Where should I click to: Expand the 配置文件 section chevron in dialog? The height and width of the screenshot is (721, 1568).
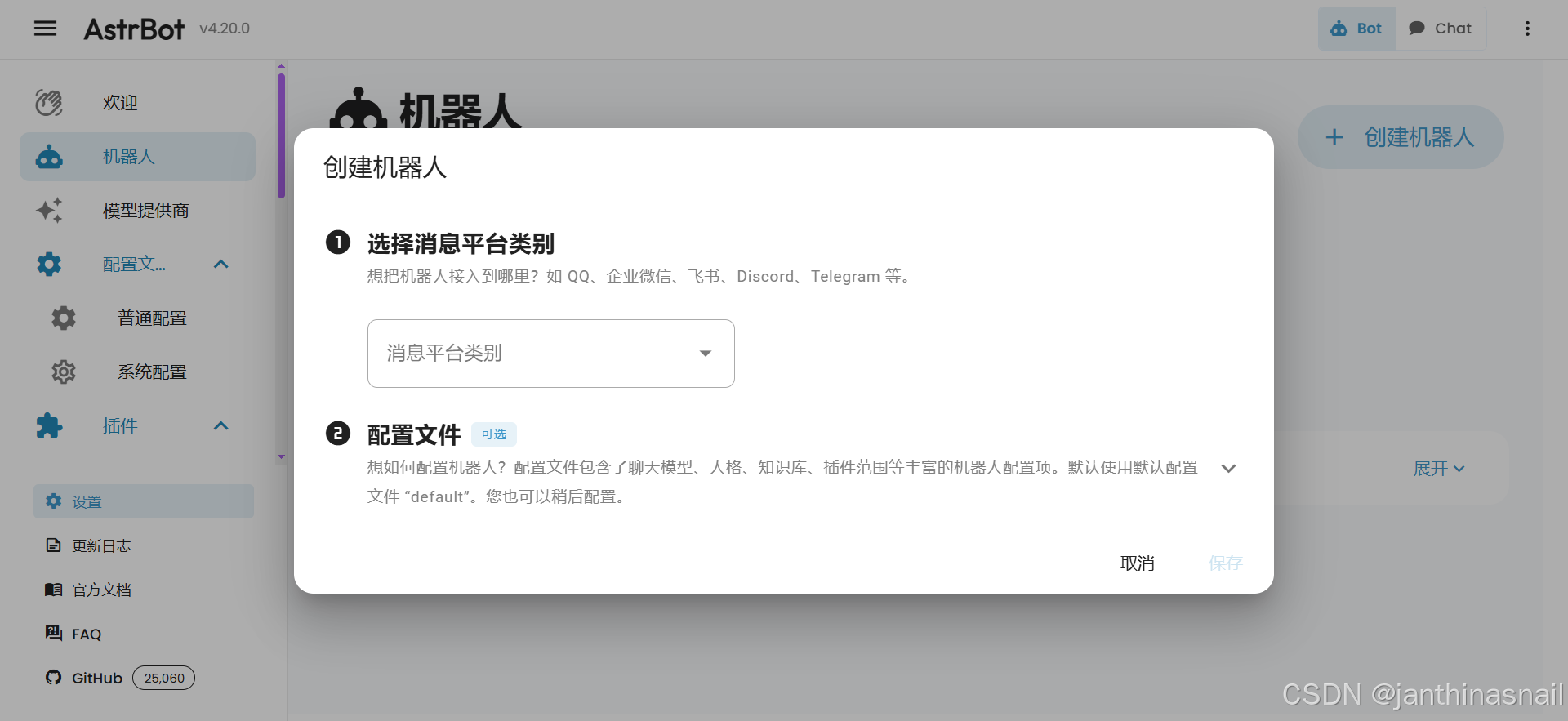point(1228,469)
